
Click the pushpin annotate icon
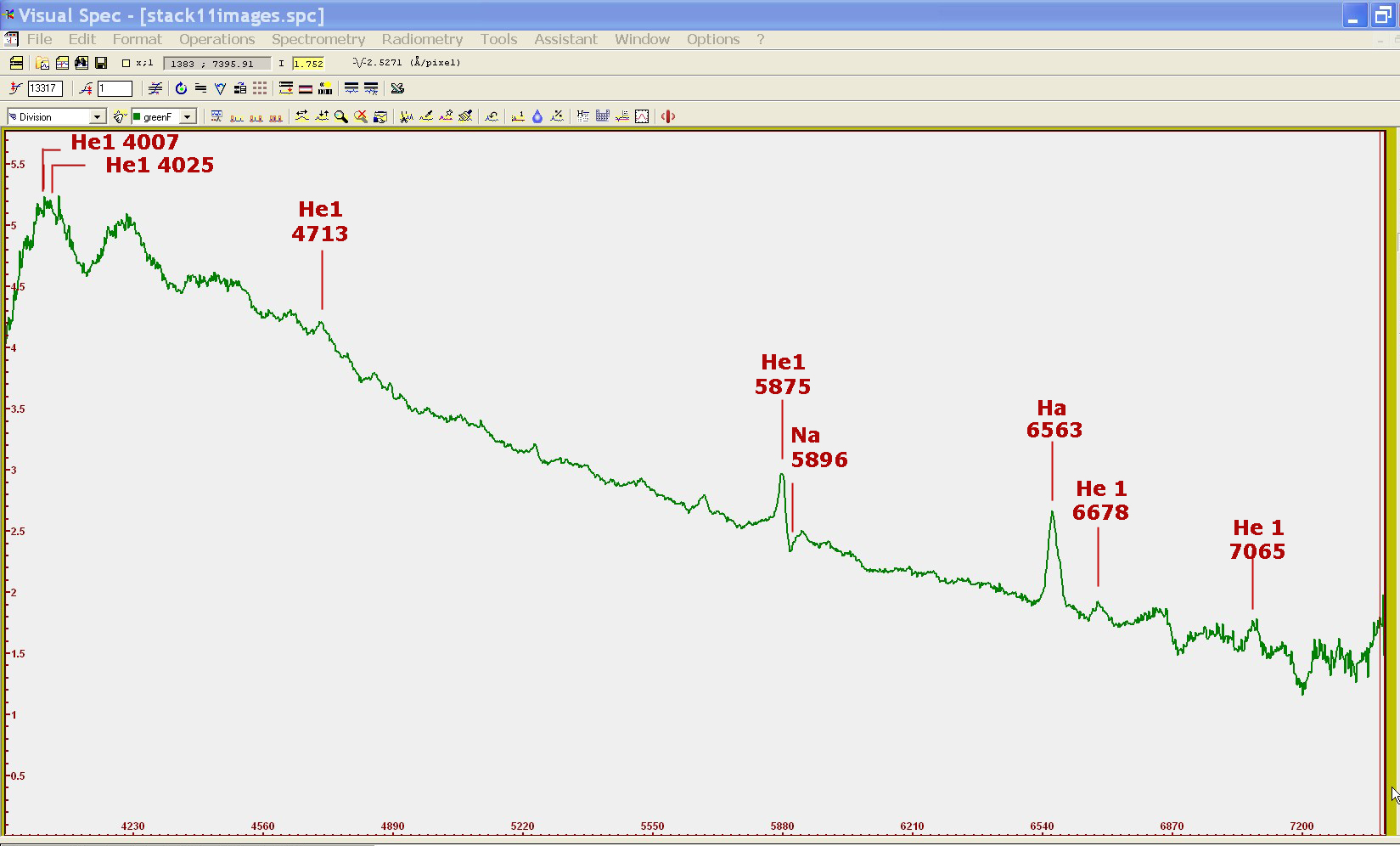point(446,116)
